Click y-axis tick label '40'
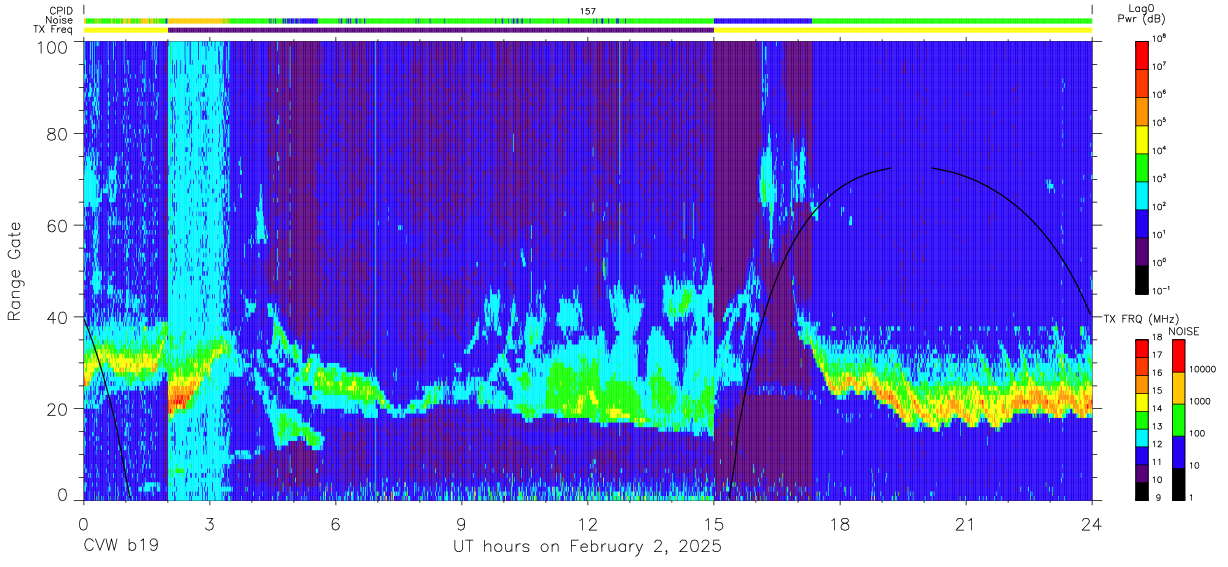The height and width of the screenshot is (567, 1228). pos(56,317)
